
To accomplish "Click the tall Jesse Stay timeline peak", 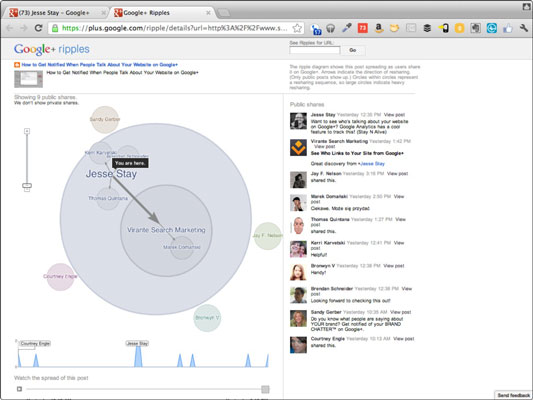I will [138, 356].
